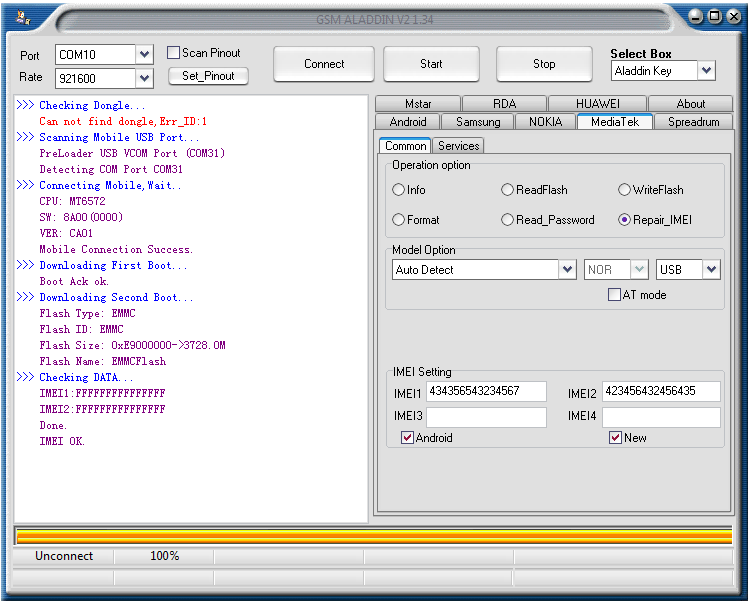
Task: Switch to the Mstar tab
Action: 418,104
